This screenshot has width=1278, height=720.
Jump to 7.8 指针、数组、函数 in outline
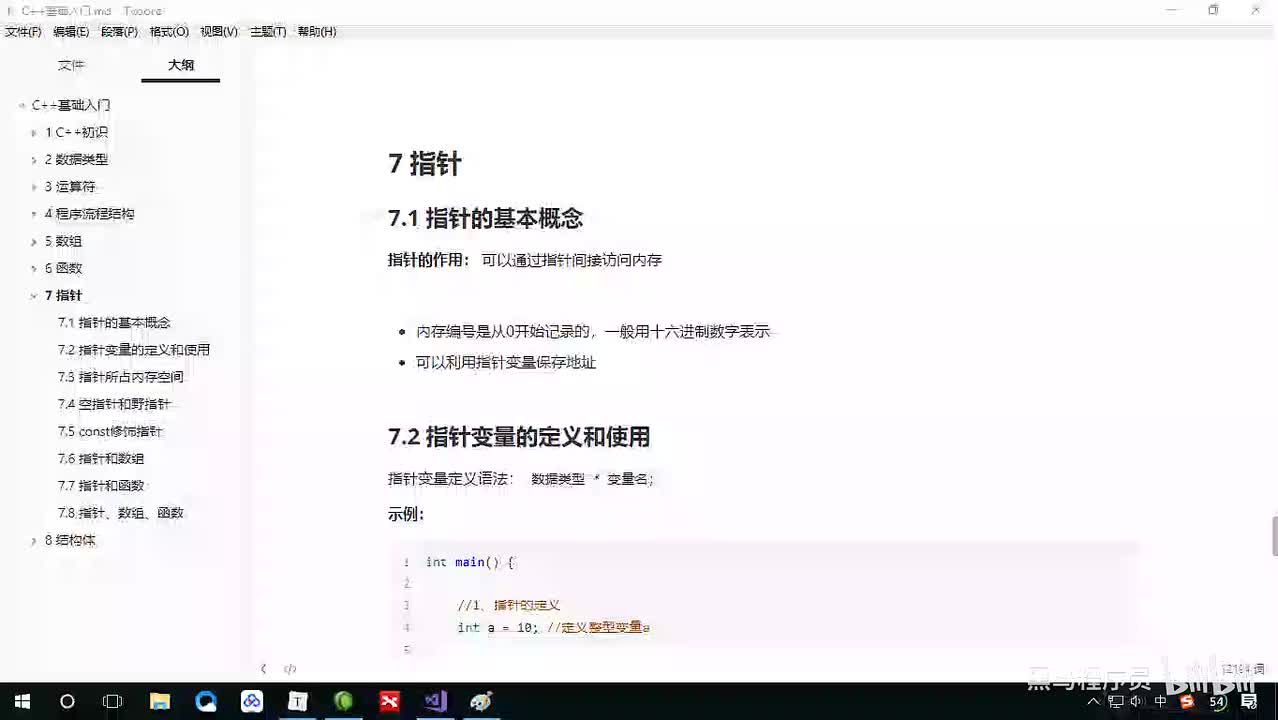121,513
